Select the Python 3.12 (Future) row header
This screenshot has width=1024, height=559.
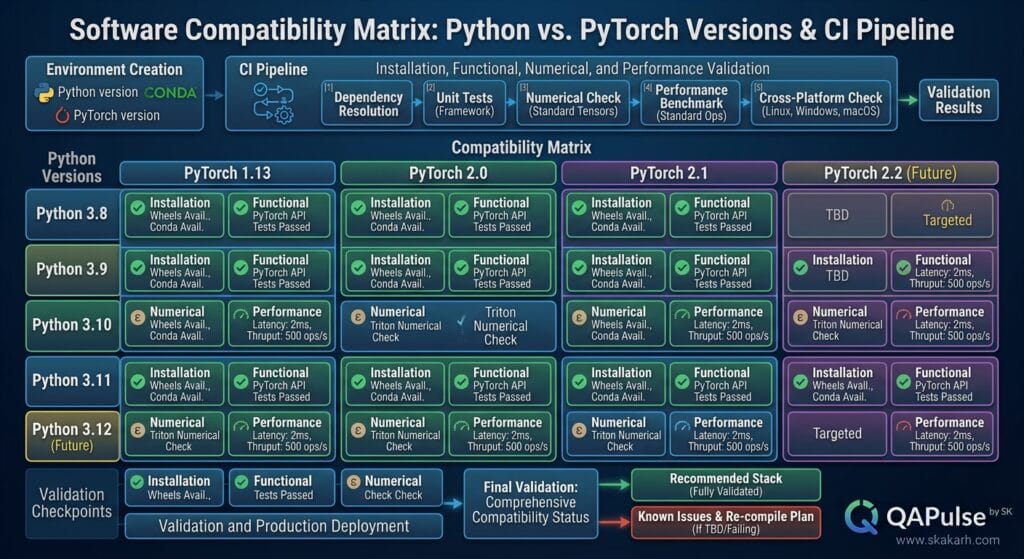pyautogui.click(x=72, y=436)
